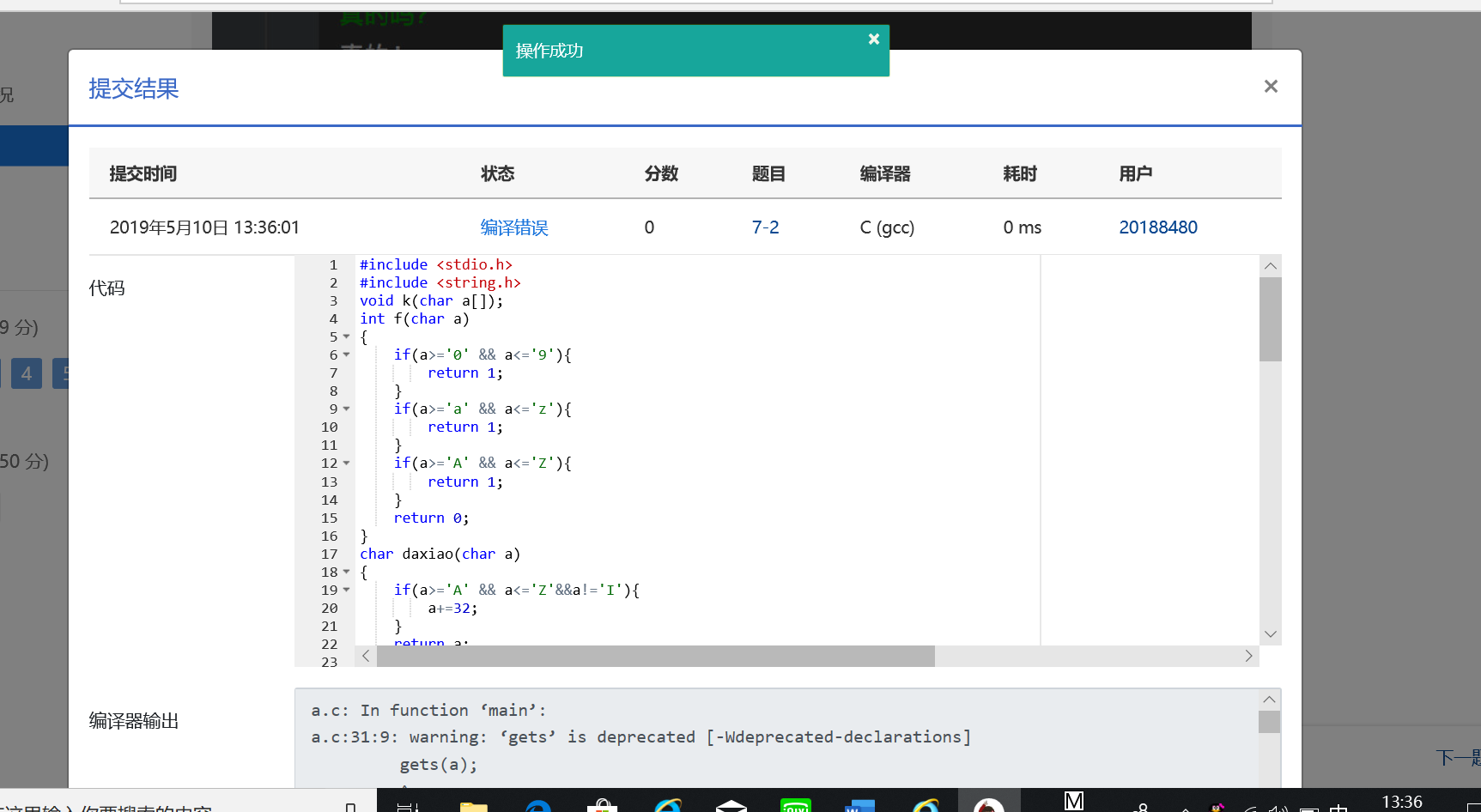Open Mail app from taskbar
This screenshot has width=1481, height=812.
731,805
